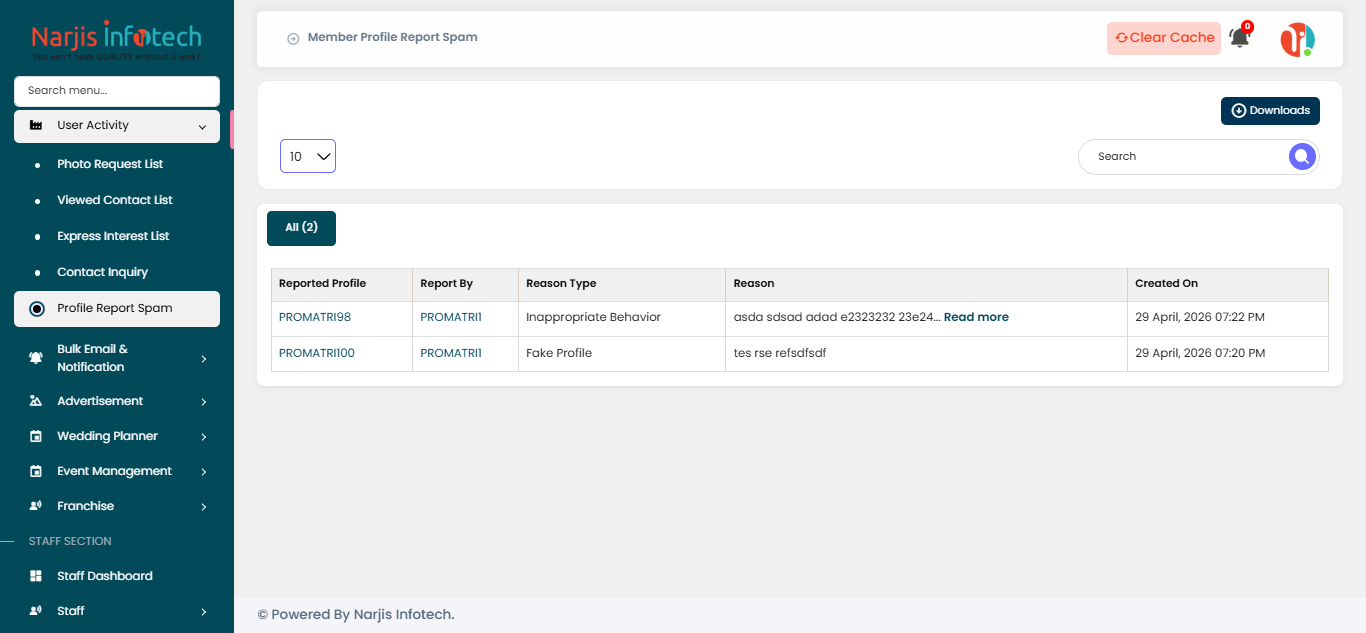Open Viewed Contact List

pyautogui.click(x=115, y=200)
